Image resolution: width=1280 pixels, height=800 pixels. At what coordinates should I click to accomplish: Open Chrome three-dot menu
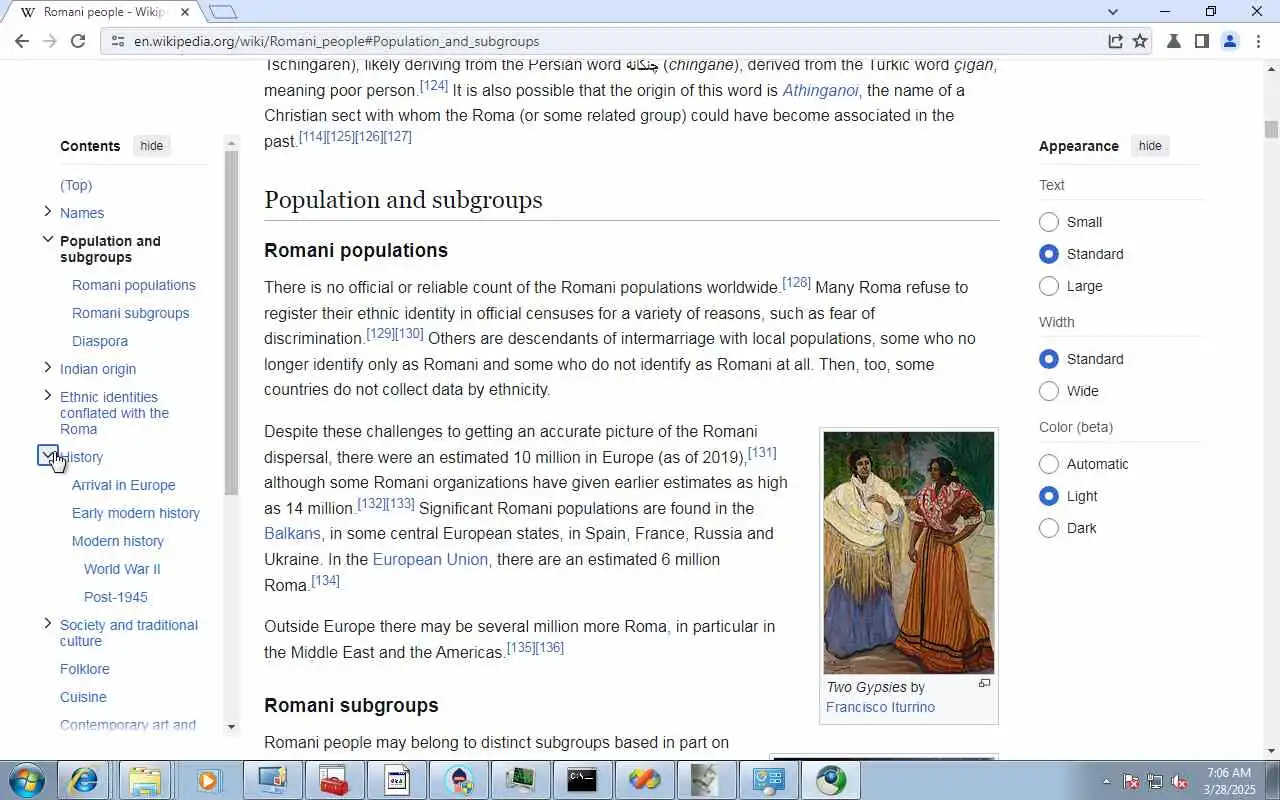(x=1259, y=41)
